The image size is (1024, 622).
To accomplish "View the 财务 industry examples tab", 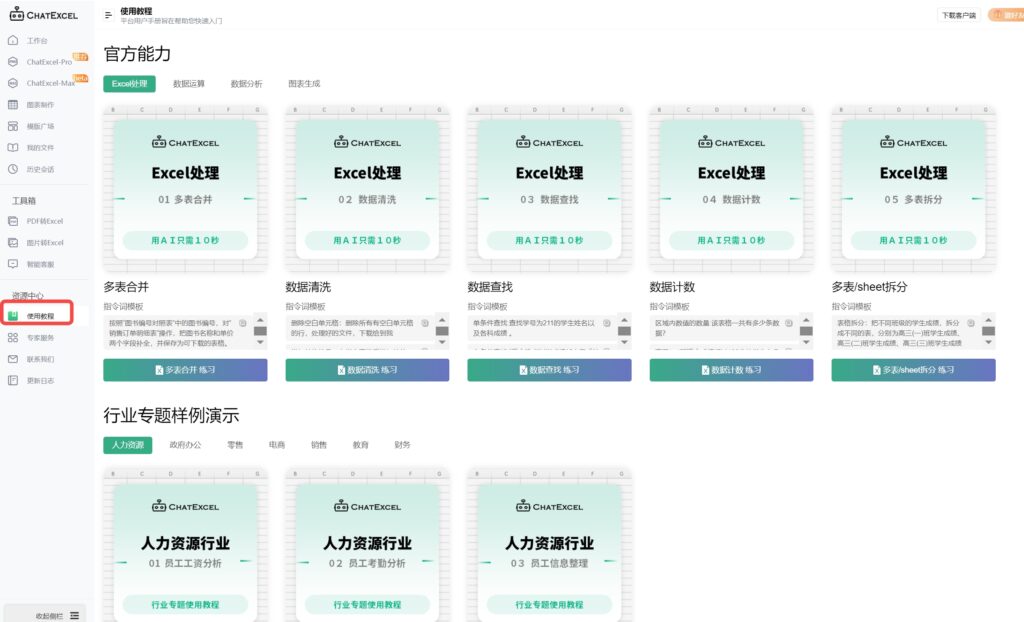I will pyautogui.click(x=402, y=444).
